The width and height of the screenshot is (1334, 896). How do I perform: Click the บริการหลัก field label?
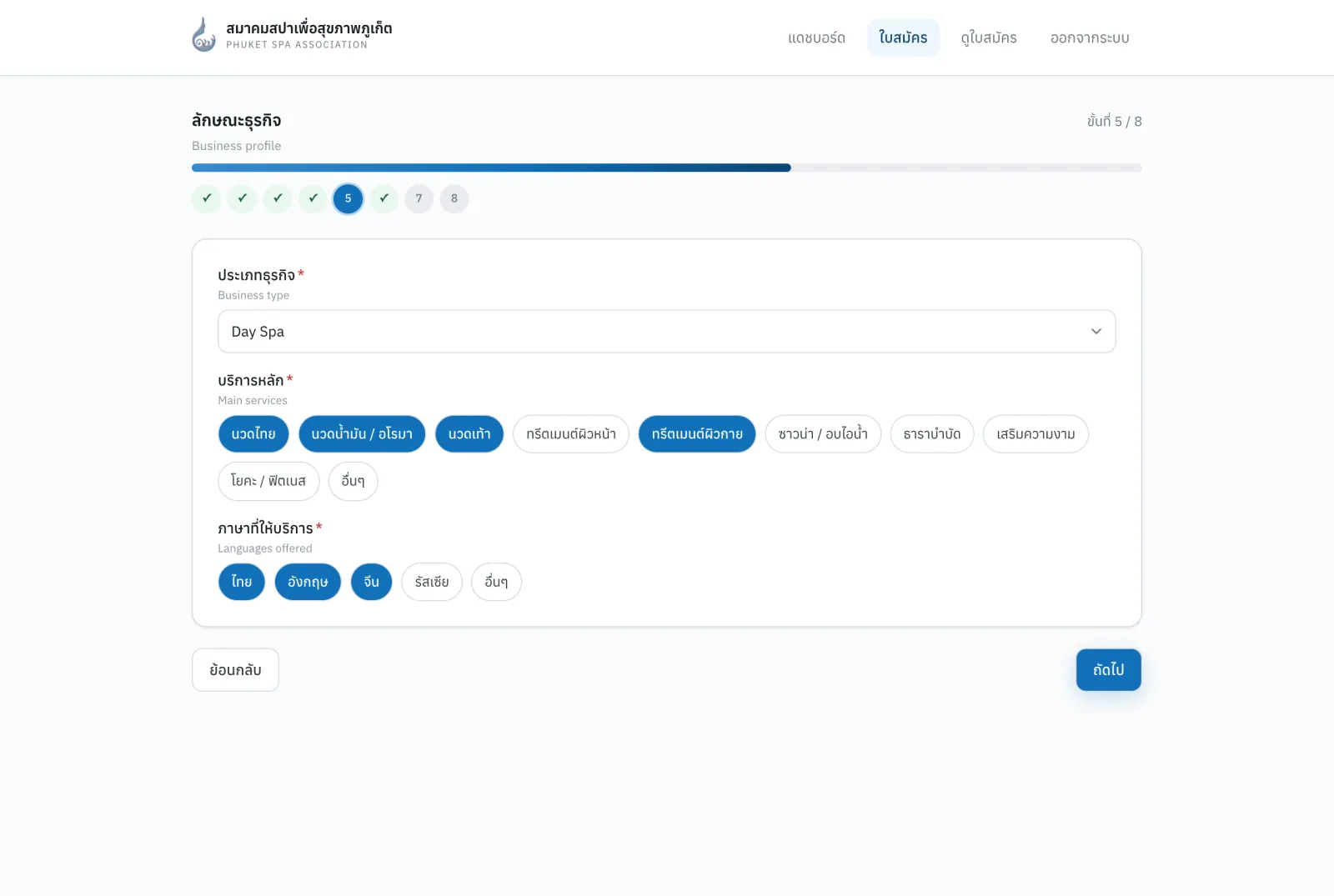pyautogui.click(x=251, y=380)
